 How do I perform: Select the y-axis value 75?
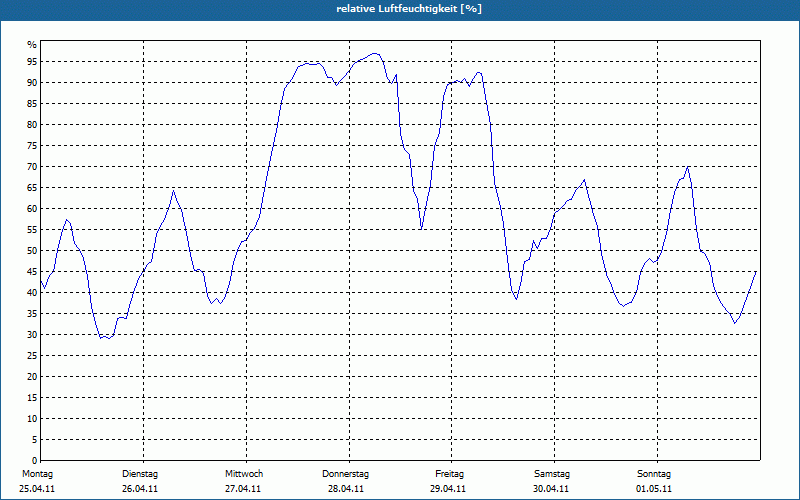pos(32,146)
